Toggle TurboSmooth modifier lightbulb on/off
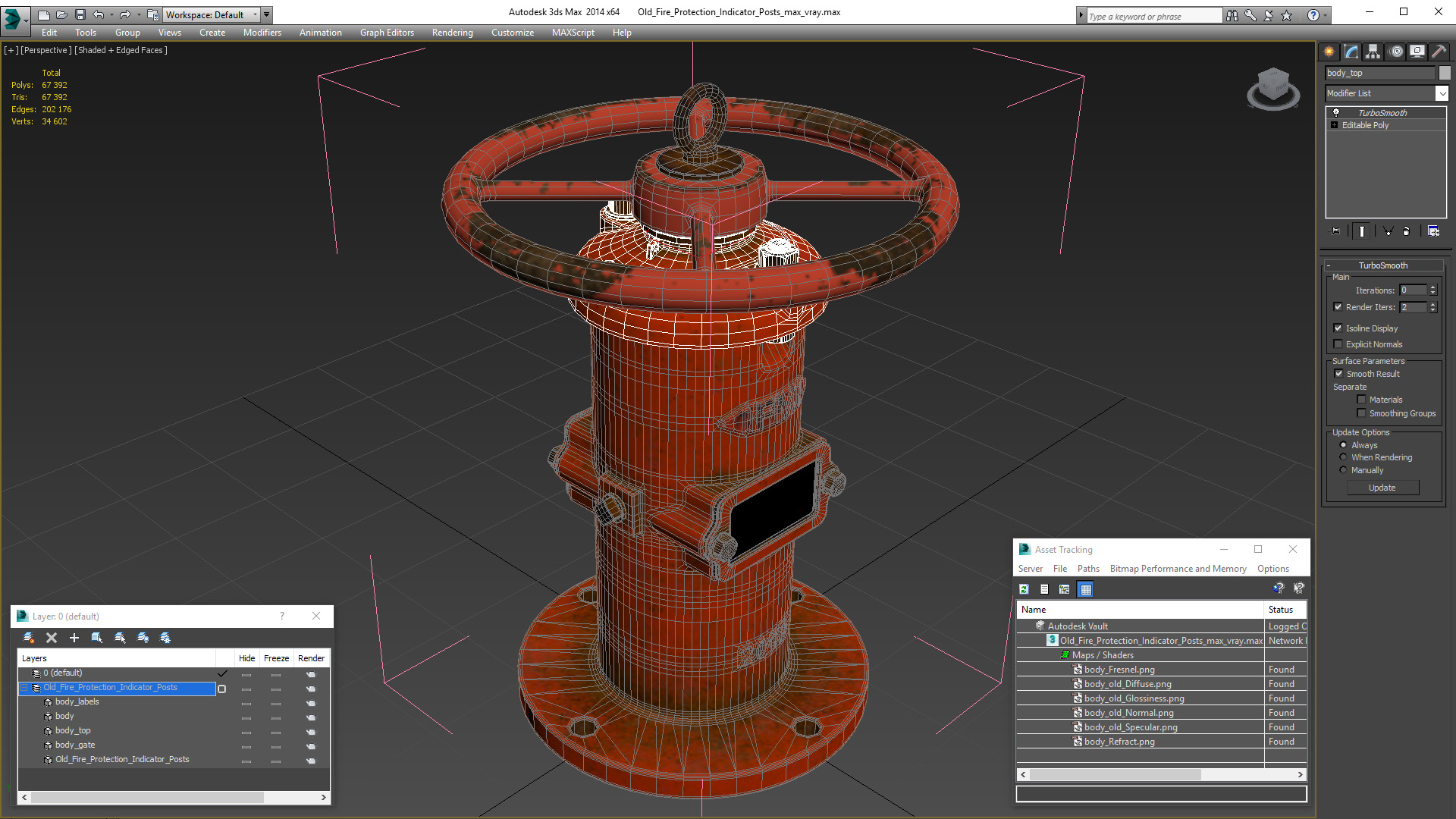Screen dimensions: 1456x819 pyautogui.click(x=1336, y=112)
